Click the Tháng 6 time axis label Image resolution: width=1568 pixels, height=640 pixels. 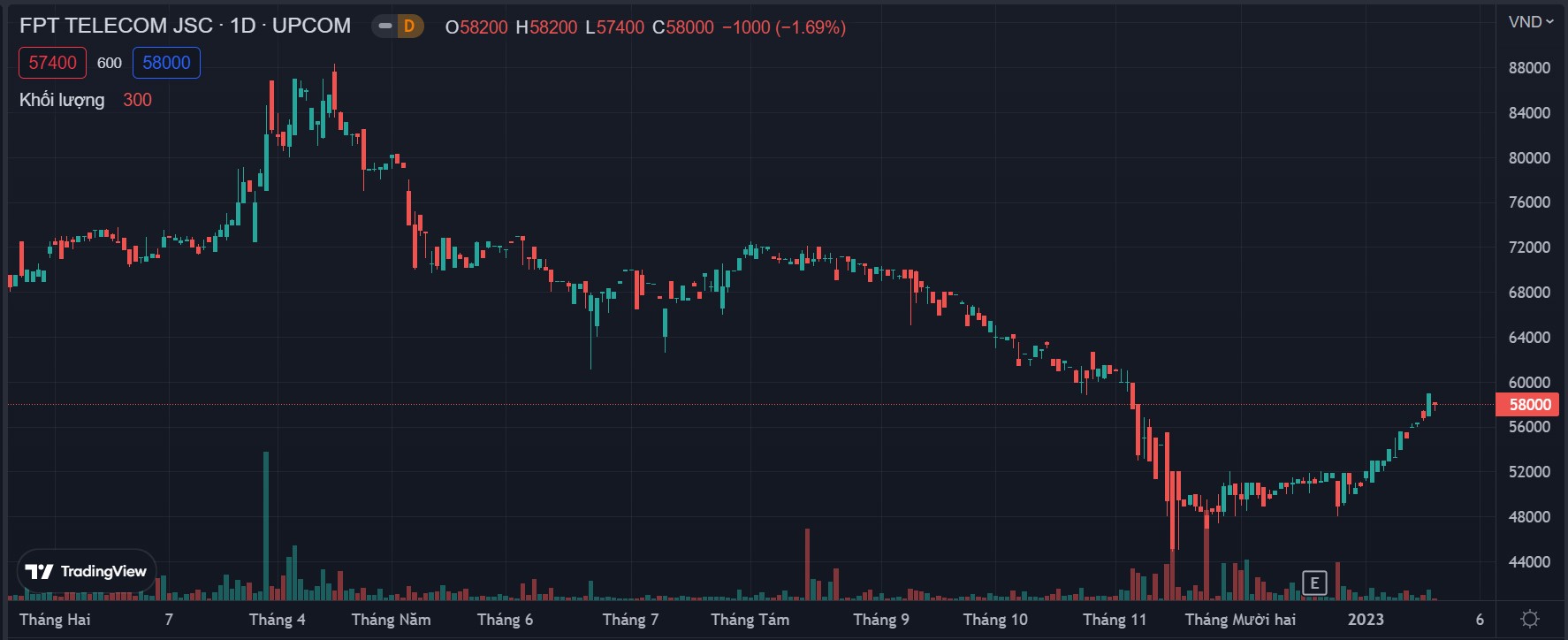point(505,620)
